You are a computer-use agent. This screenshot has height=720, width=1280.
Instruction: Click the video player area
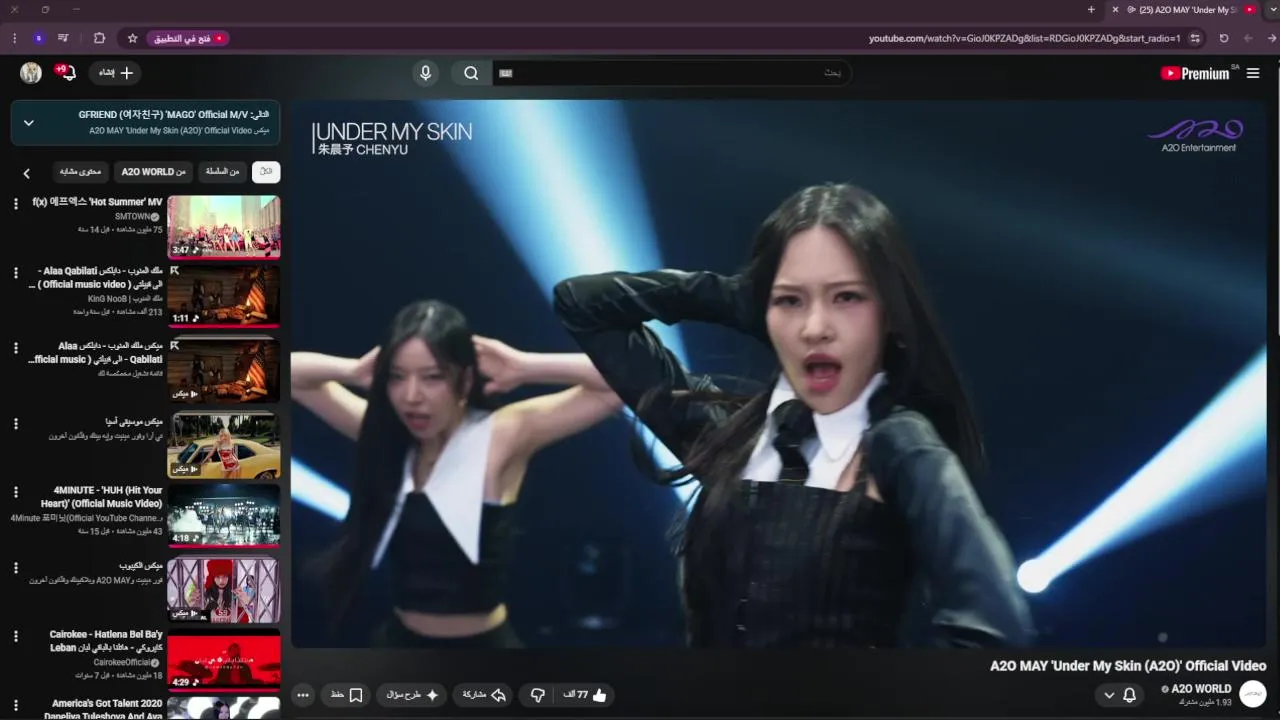pos(780,374)
